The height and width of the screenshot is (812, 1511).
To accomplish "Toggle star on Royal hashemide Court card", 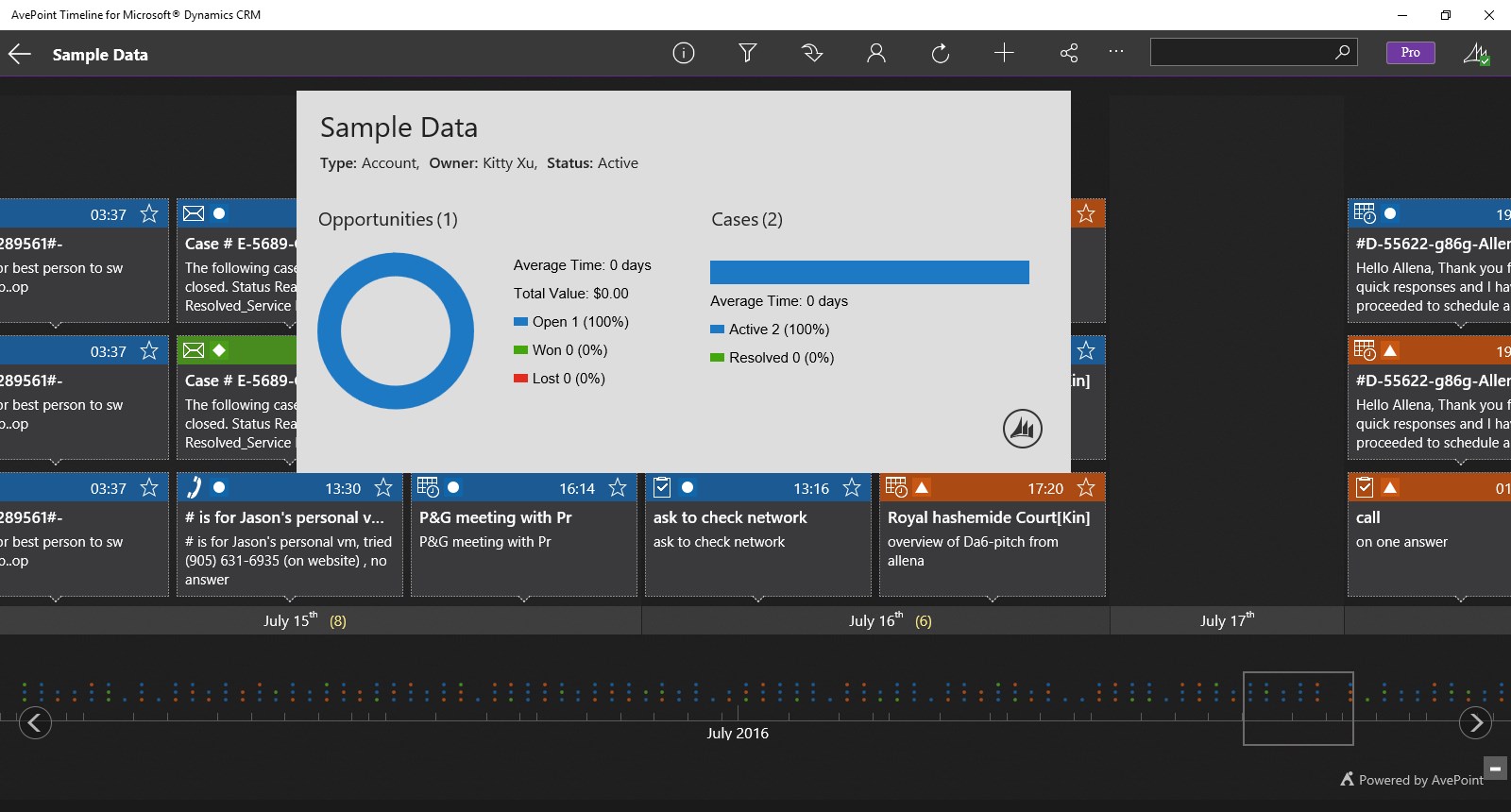I will click(x=1086, y=487).
